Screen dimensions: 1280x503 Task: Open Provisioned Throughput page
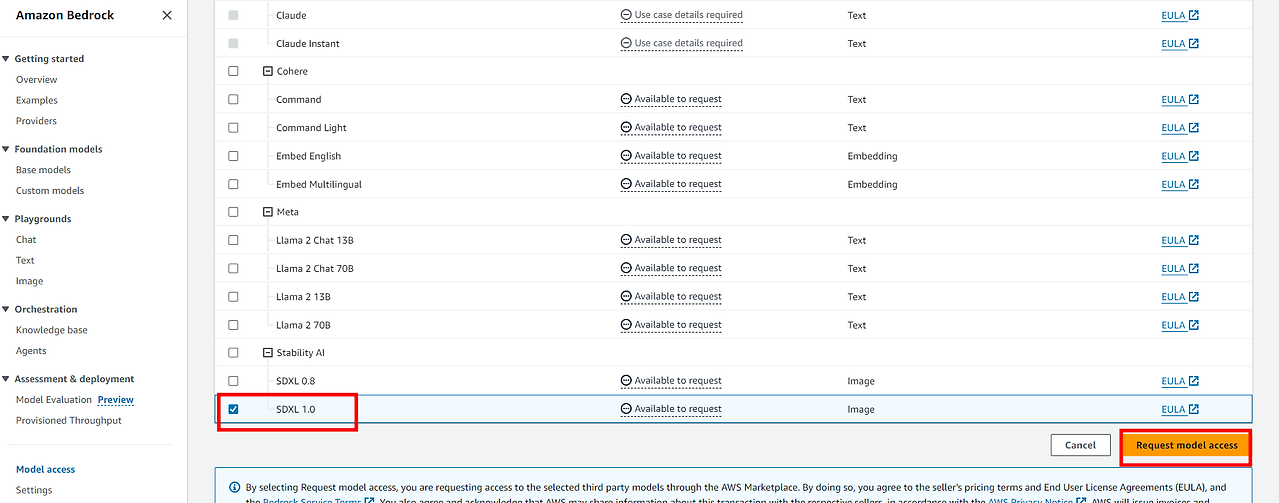click(x=69, y=421)
